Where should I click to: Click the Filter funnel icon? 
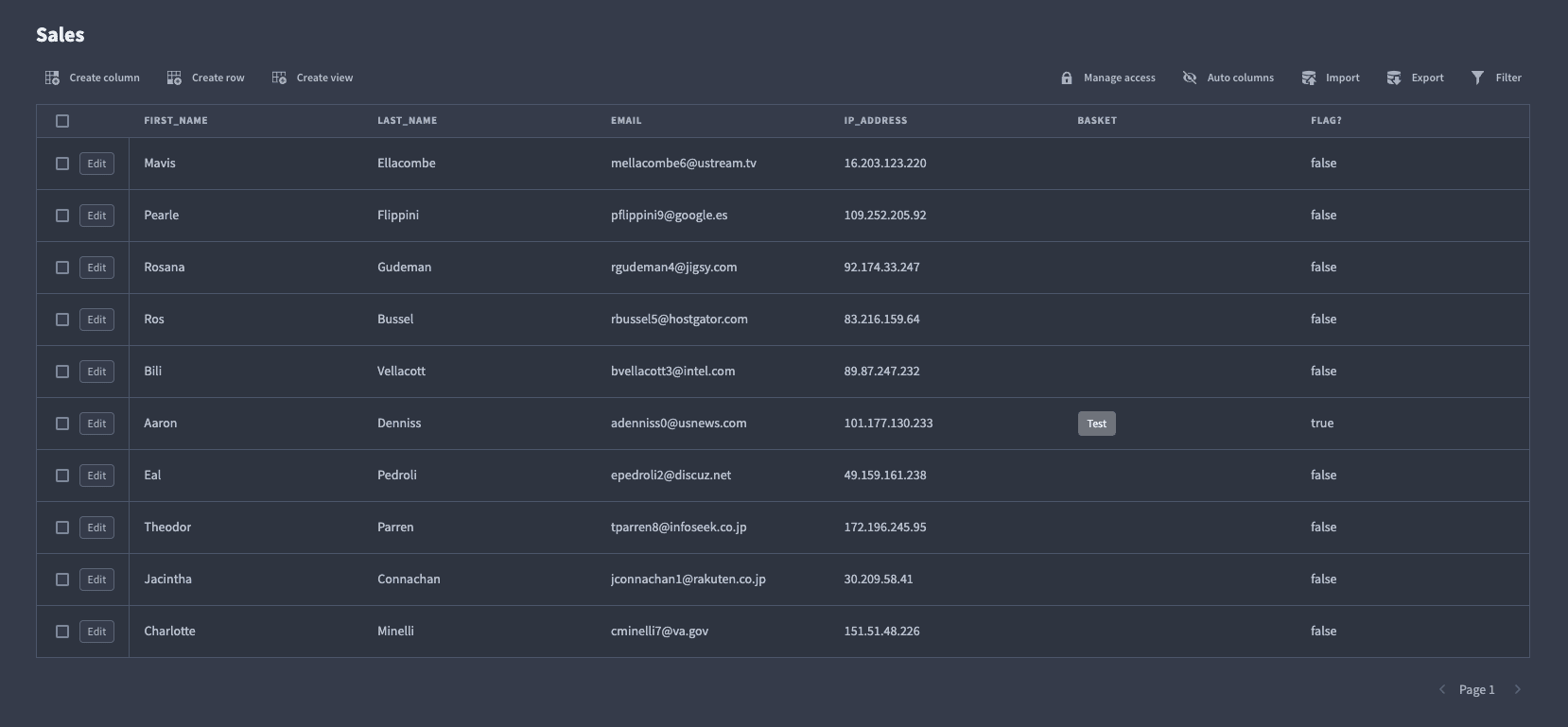tap(1477, 78)
